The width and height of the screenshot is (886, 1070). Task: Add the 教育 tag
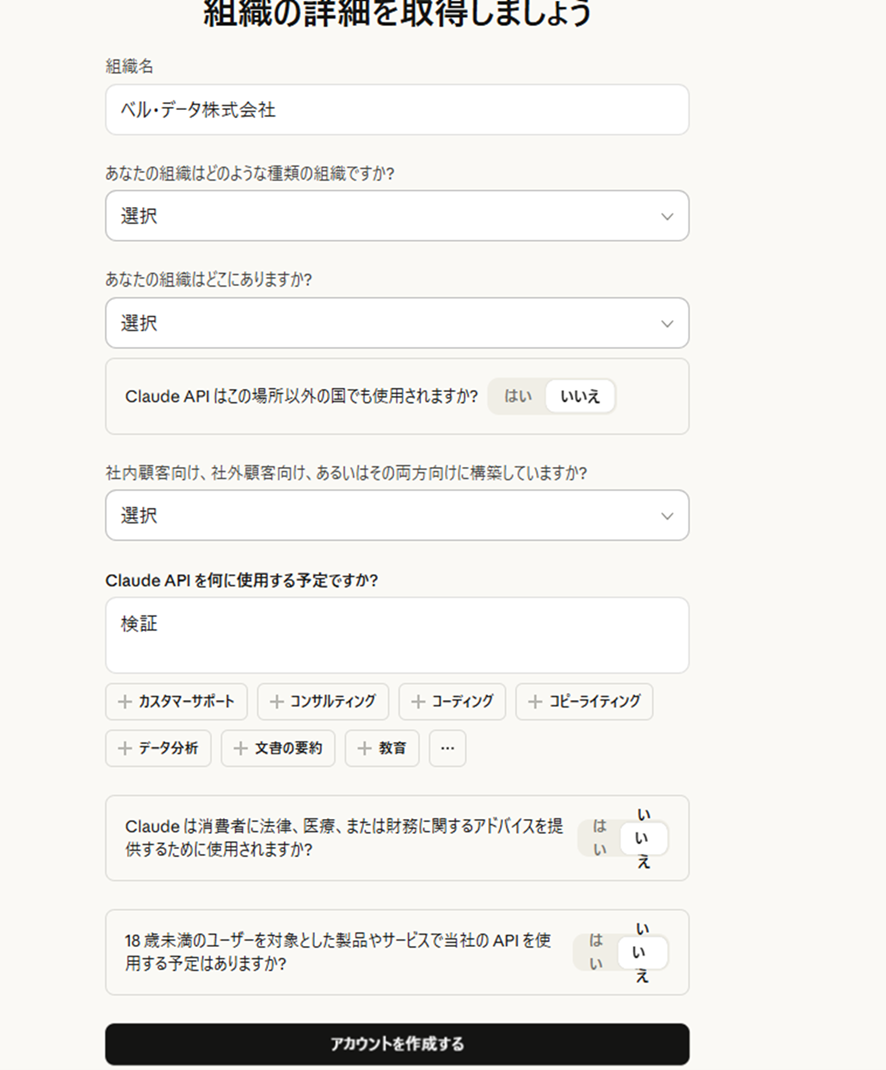(x=382, y=748)
